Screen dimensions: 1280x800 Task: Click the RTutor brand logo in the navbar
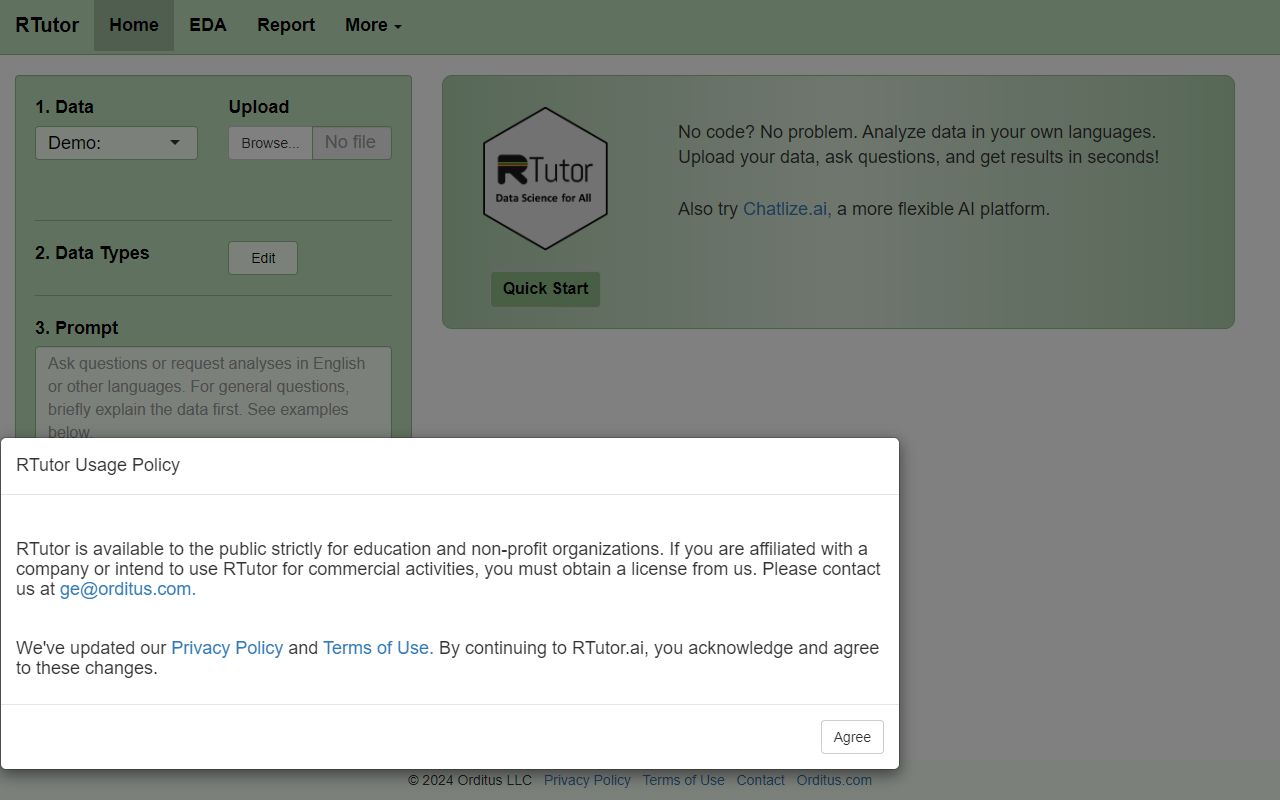tap(46, 25)
